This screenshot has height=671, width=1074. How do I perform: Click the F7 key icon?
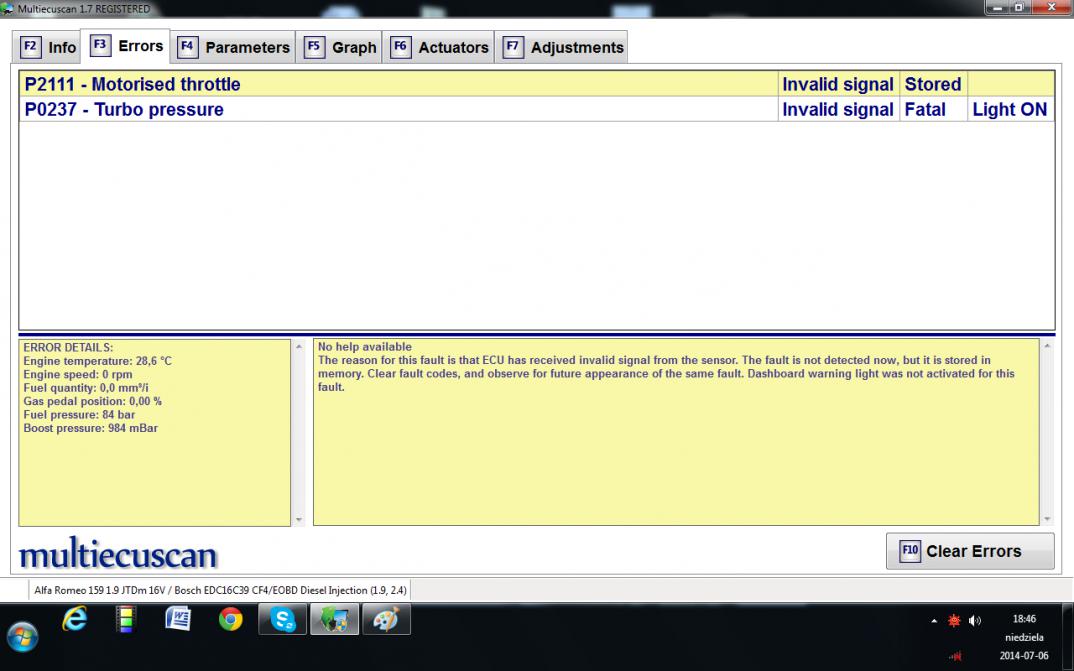click(512, 47)
